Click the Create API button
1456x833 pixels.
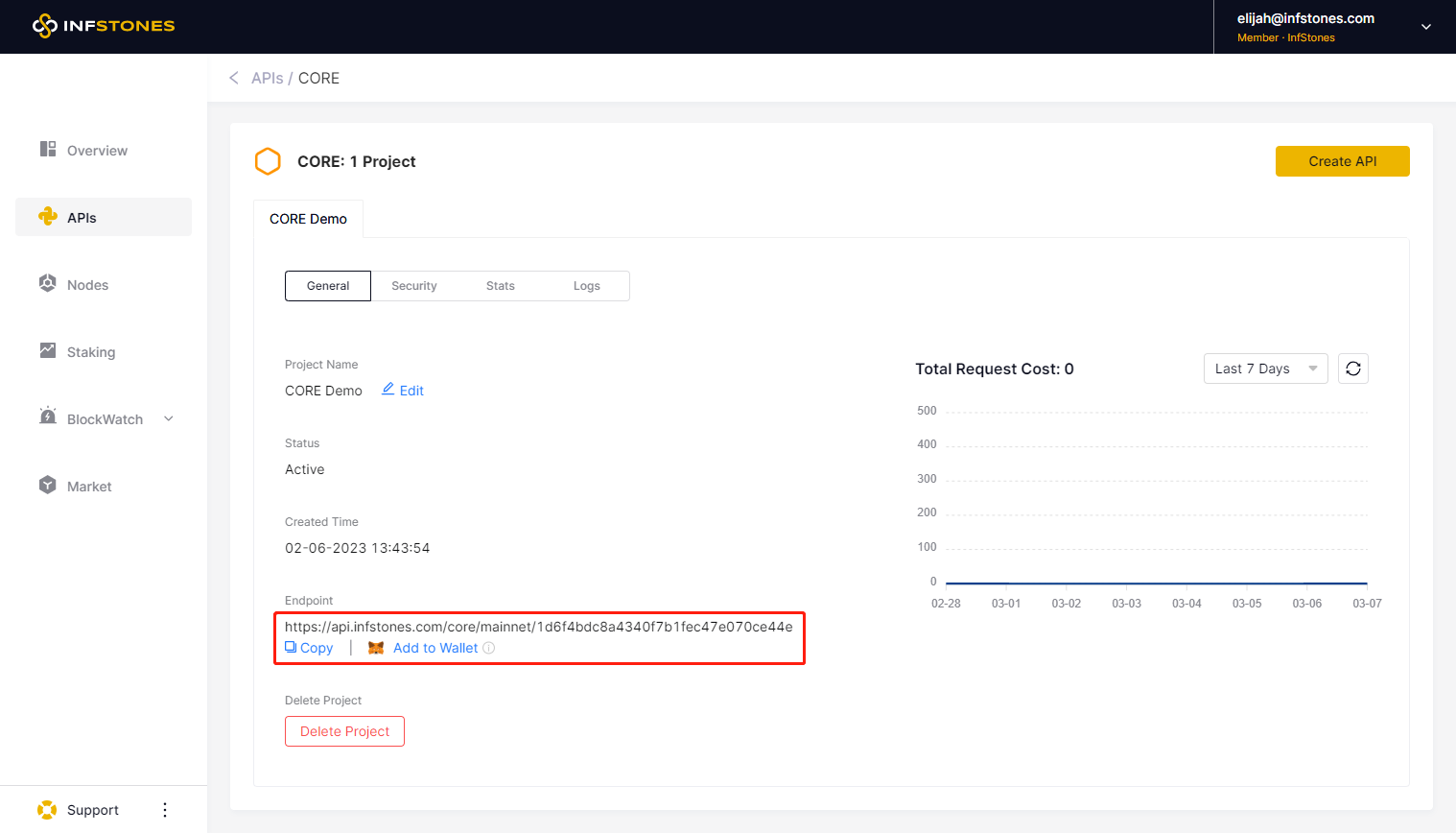point(1342,161)
